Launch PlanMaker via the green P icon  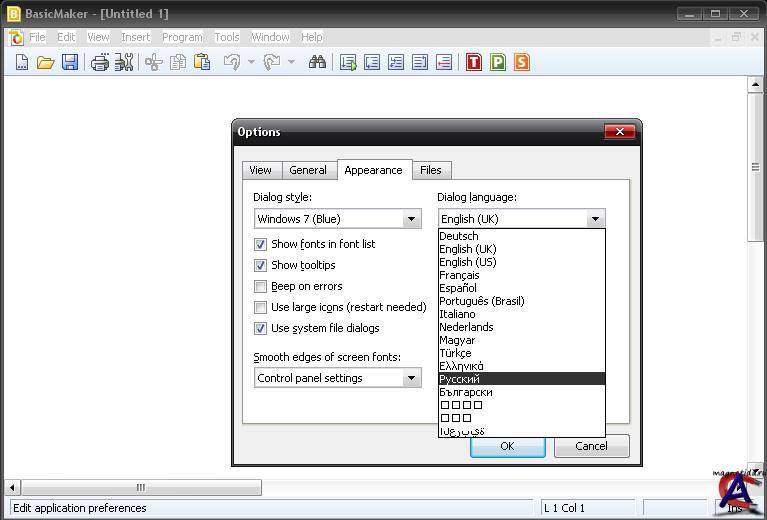click(x=497, y=62)
